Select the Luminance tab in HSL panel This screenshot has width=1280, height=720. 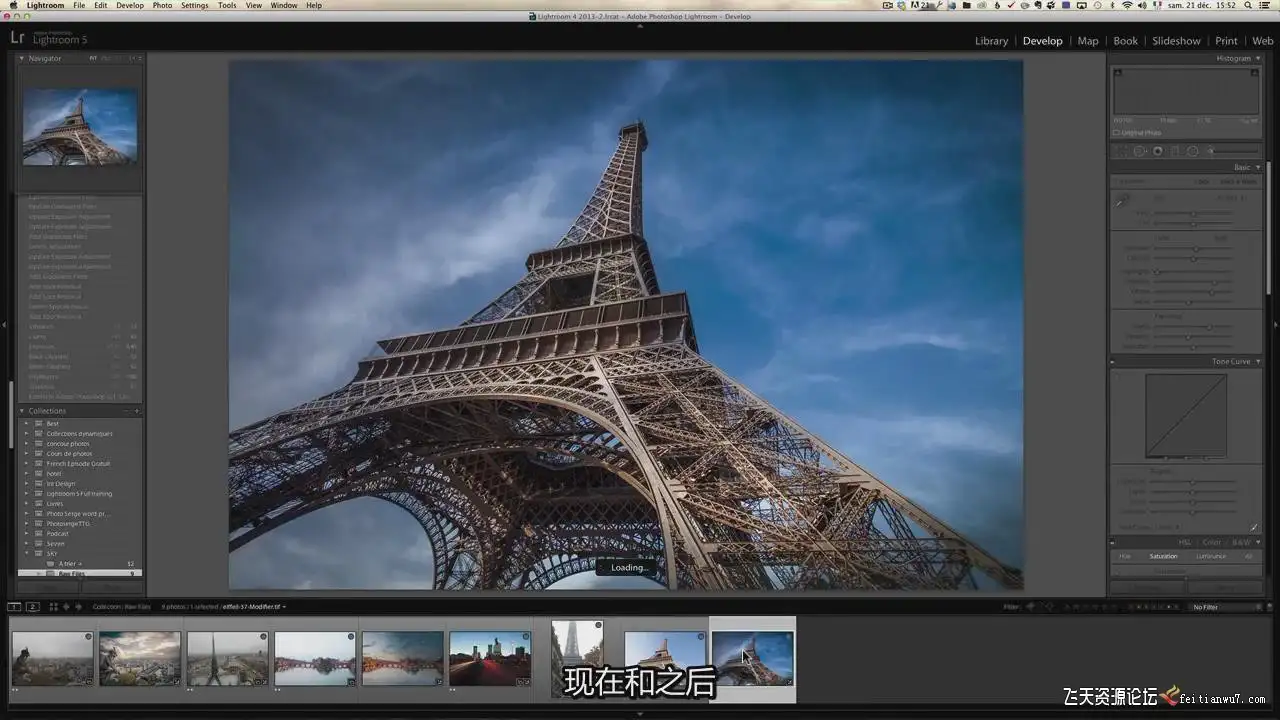pos(1210,556)
